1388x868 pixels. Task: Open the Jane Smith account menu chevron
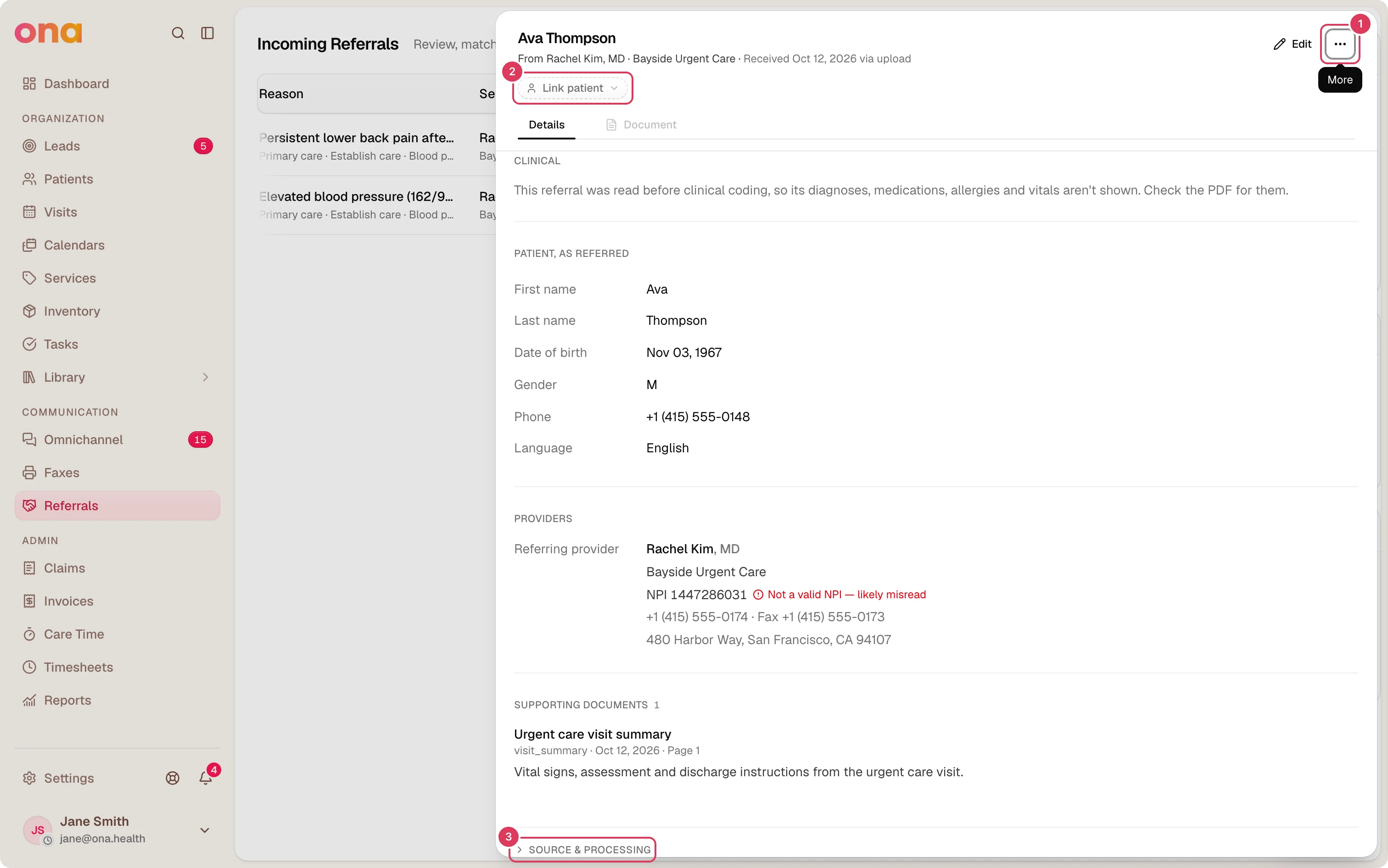tap(204, 830)
